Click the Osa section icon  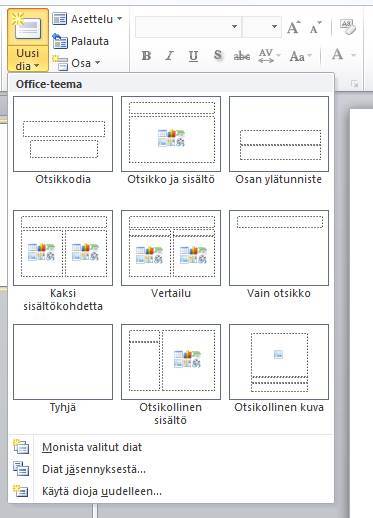(x=60, y=63)
